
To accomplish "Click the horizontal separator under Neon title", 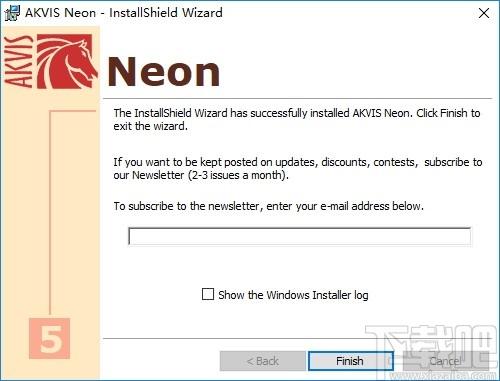I will pyautogui.click(x=297, y=99).
